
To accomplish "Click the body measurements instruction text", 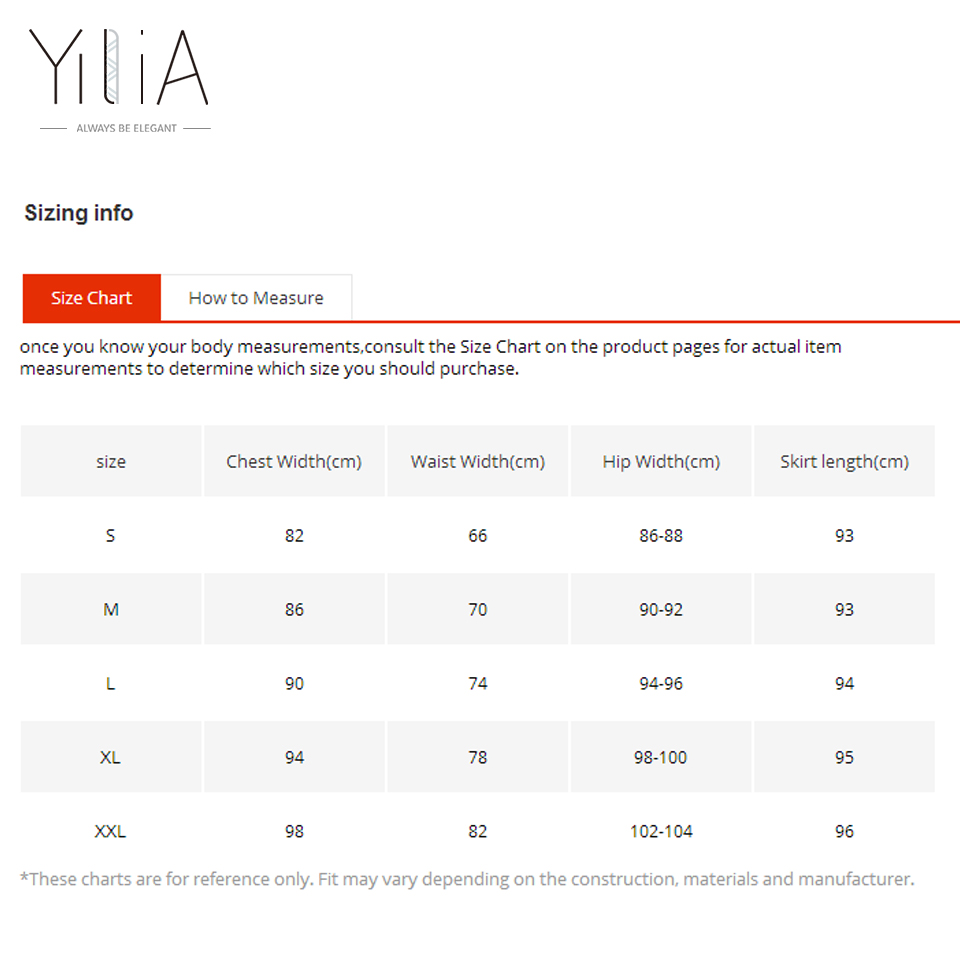I will 430,357.
